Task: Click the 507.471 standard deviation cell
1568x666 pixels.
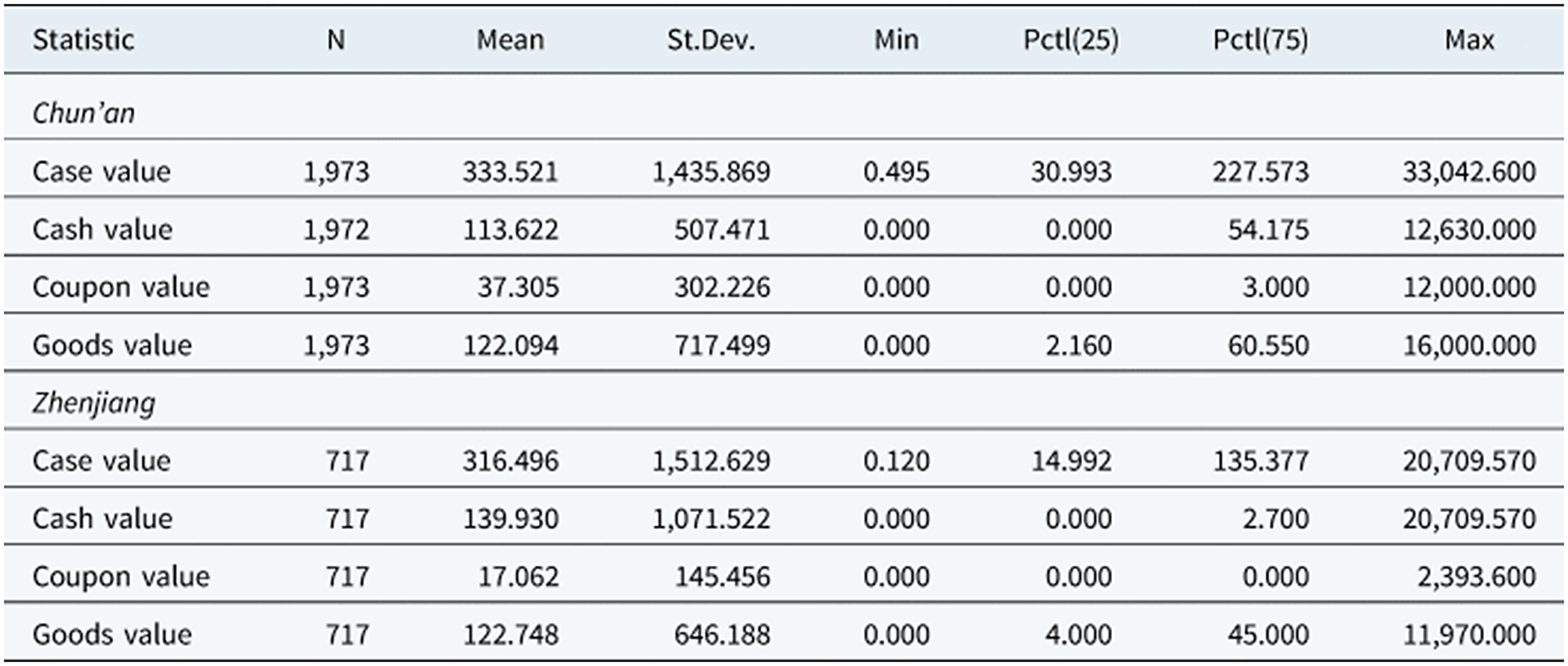Action: tap(721, 229)
